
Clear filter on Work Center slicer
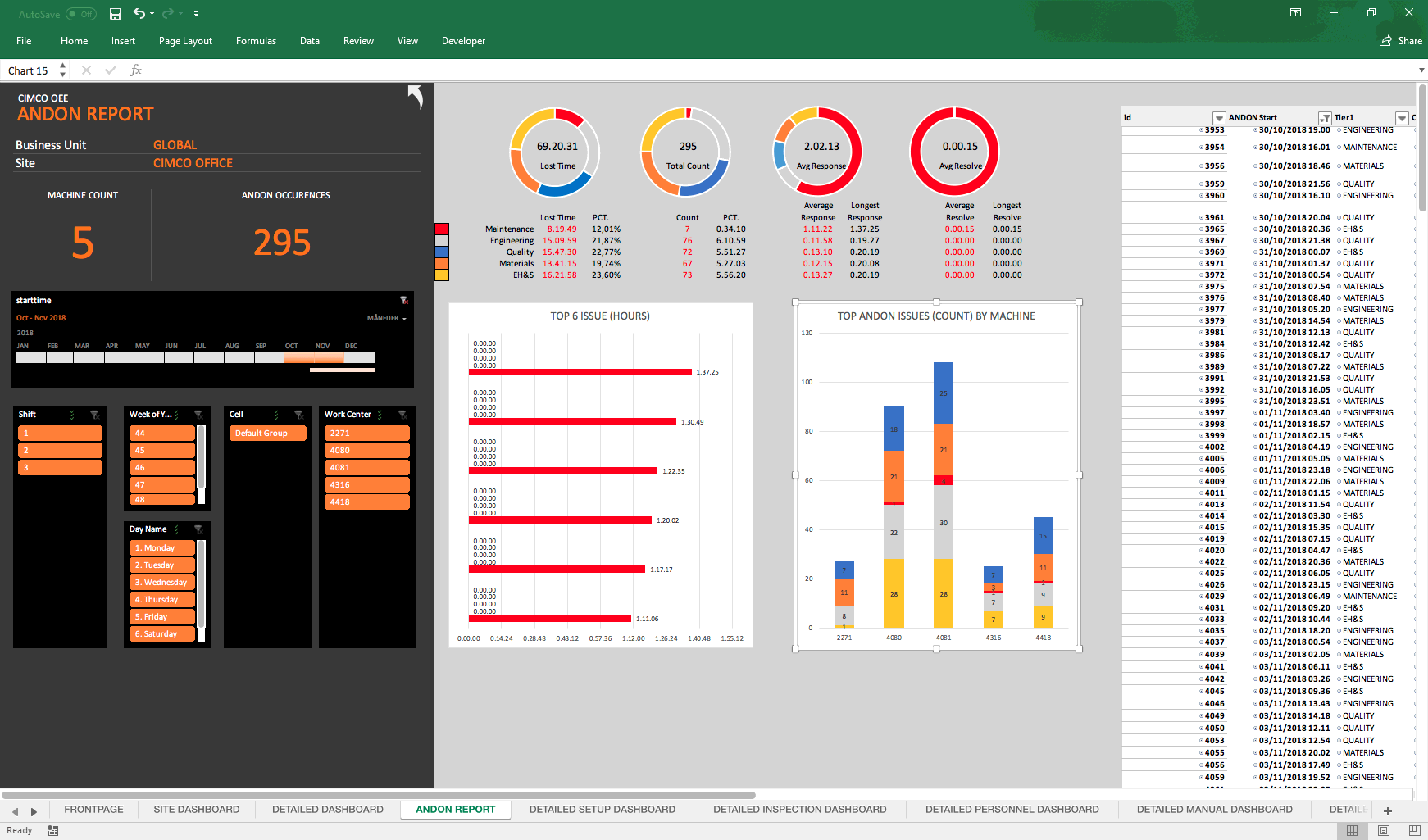click(402, 415)
